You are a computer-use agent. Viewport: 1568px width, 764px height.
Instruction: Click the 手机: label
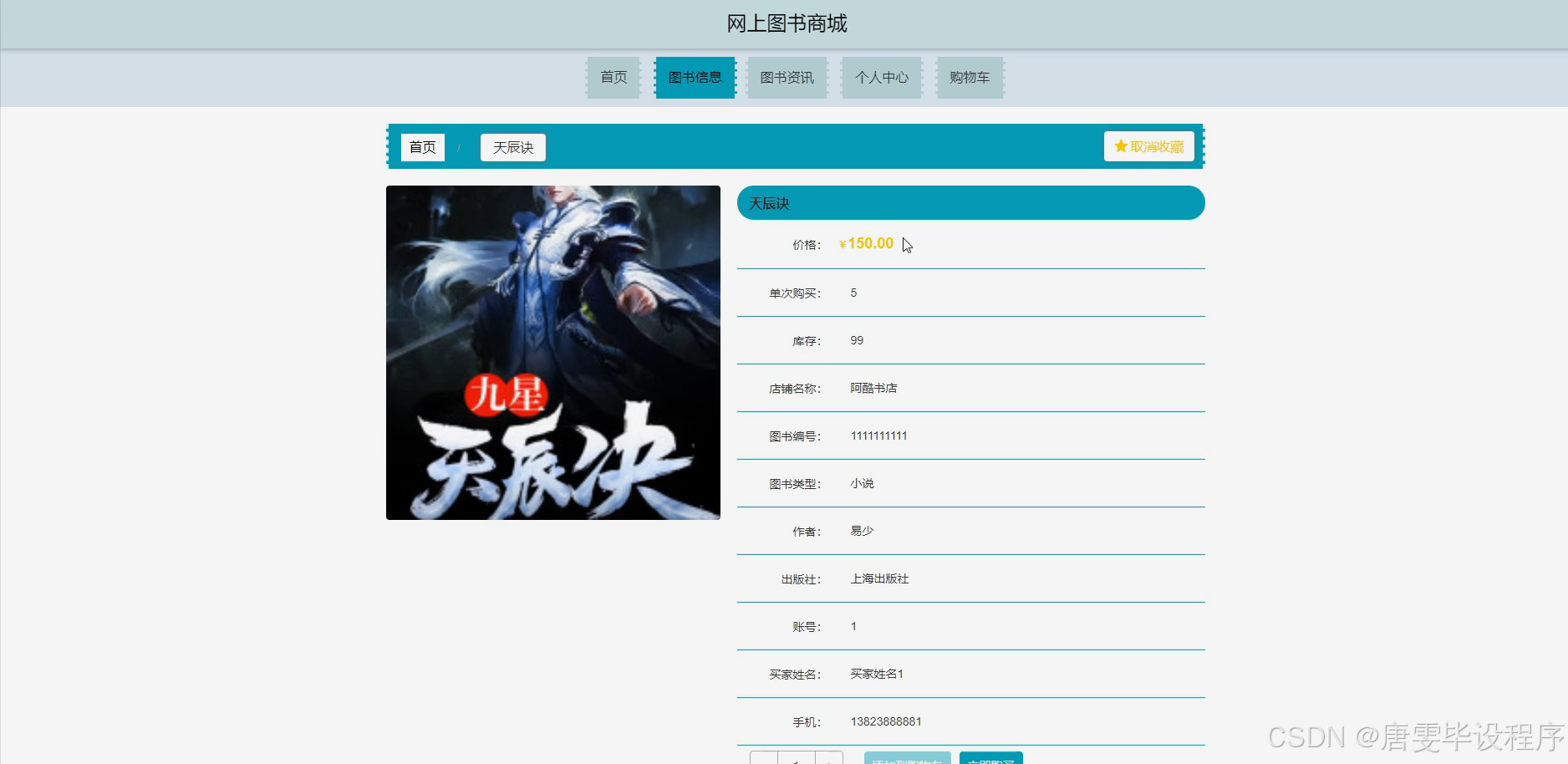coord(807,722)
